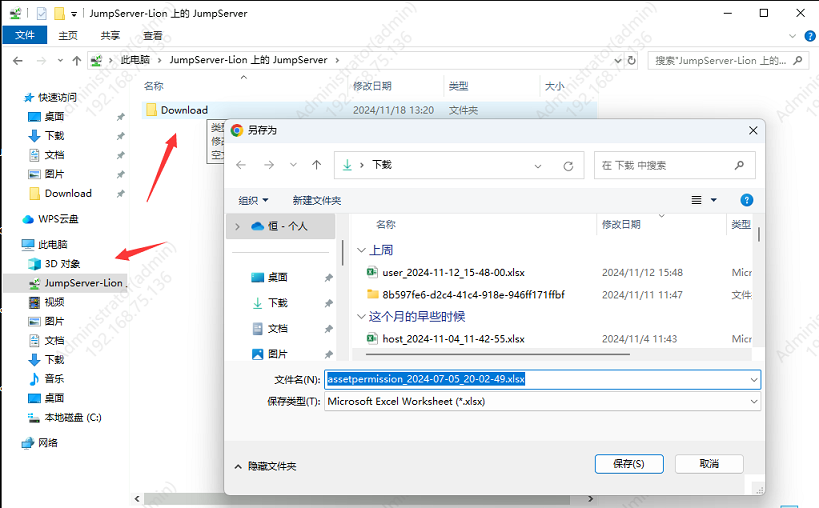Select 下载 in the dialog navigation pane
This screenshot has height=508, width=819.
(277, 303)
